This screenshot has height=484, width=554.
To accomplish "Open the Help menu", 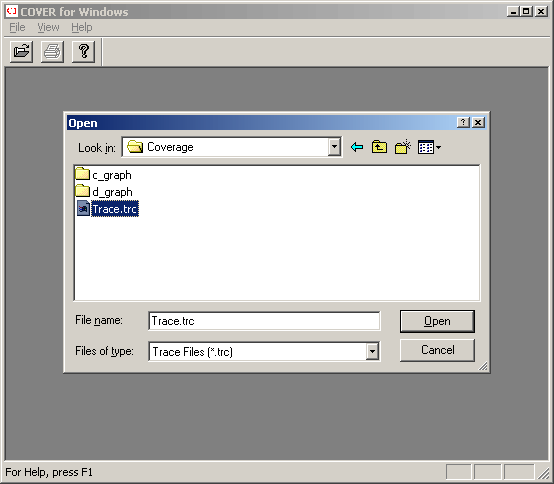I will pos(82,27).
